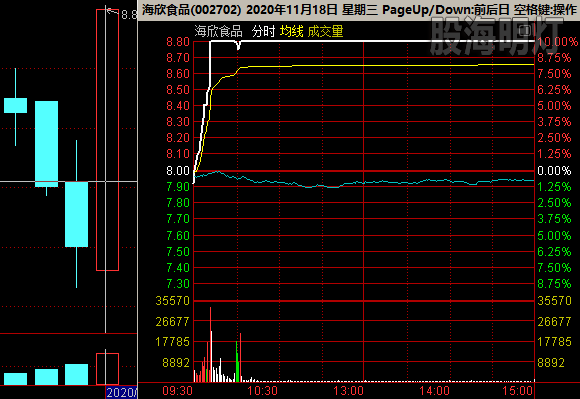580x399 pixels.
Task: Click the 13:00 time axis label
Action: point(348,391)
